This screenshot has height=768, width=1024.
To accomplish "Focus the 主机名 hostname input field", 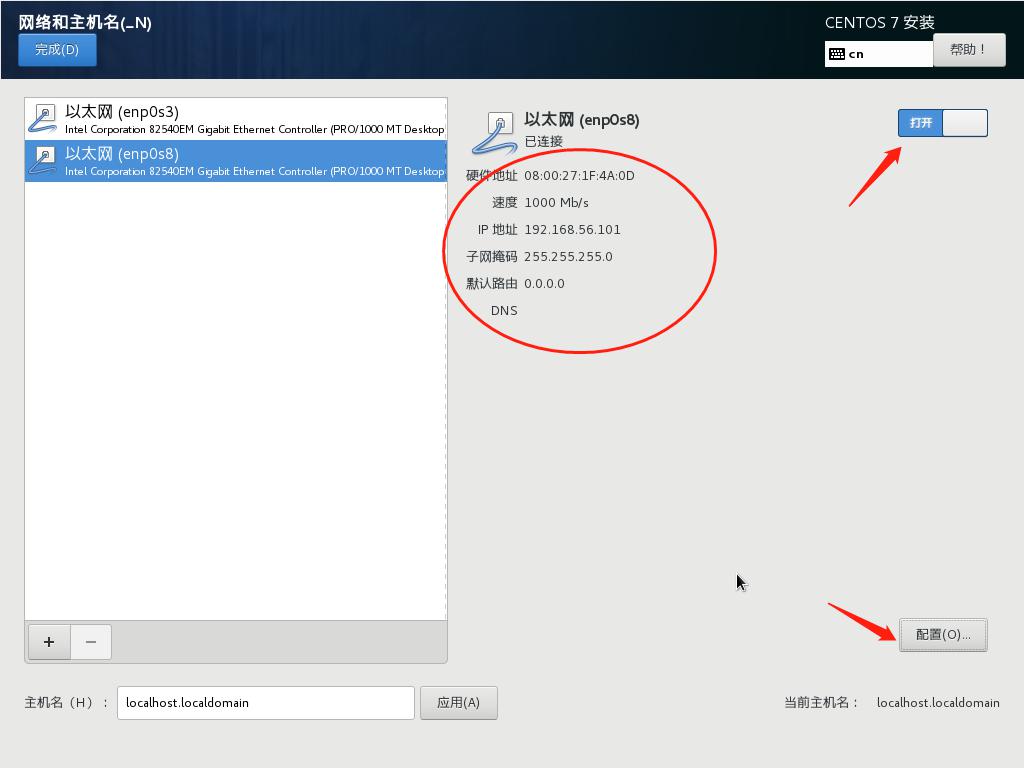I will click(266, 703).
